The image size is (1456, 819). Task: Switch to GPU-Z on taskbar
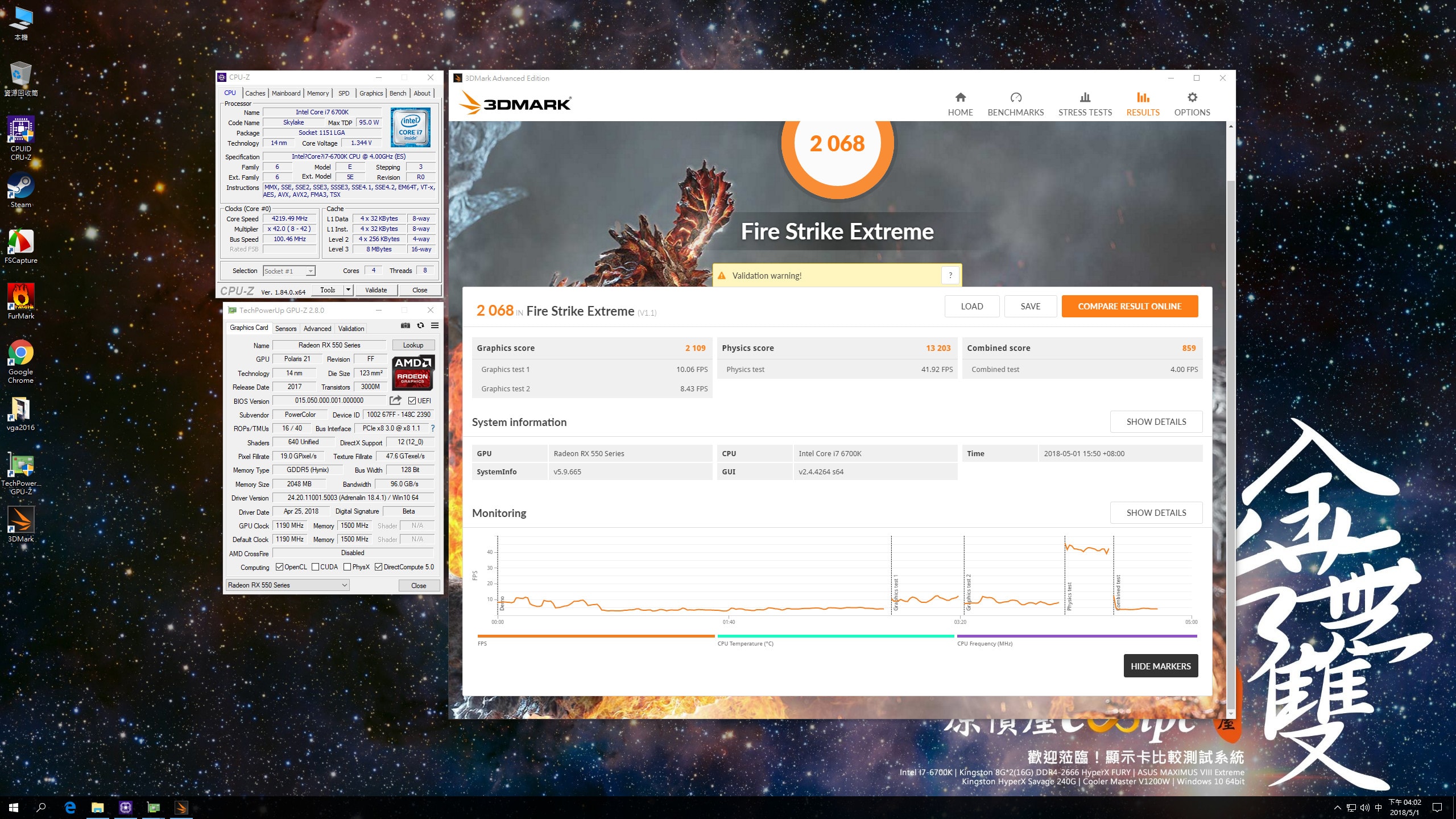tap(154, 808)
